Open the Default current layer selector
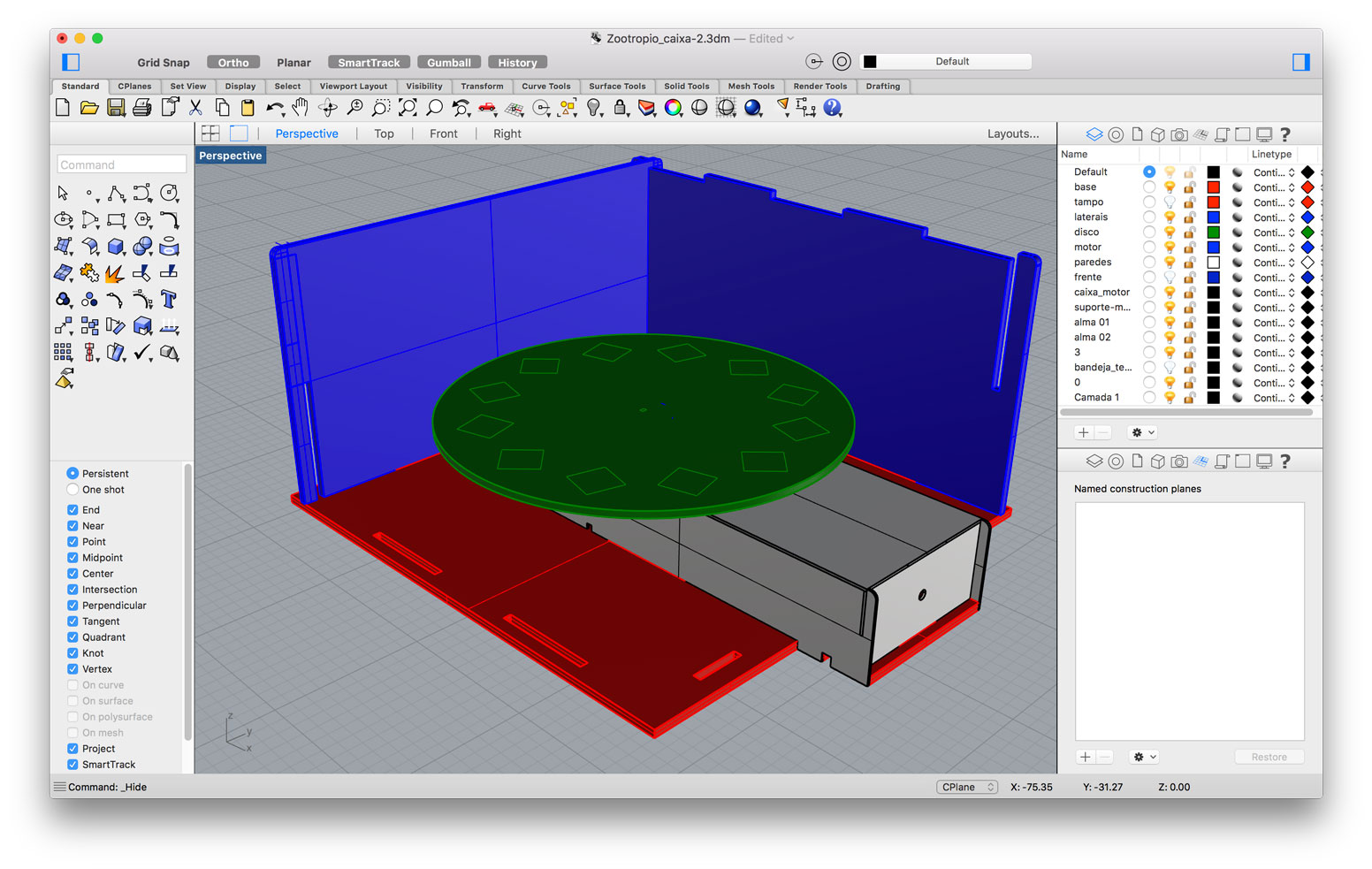The height and width of the screenshot is (869, 1372). pyautogui.click(x=946, y=62)
